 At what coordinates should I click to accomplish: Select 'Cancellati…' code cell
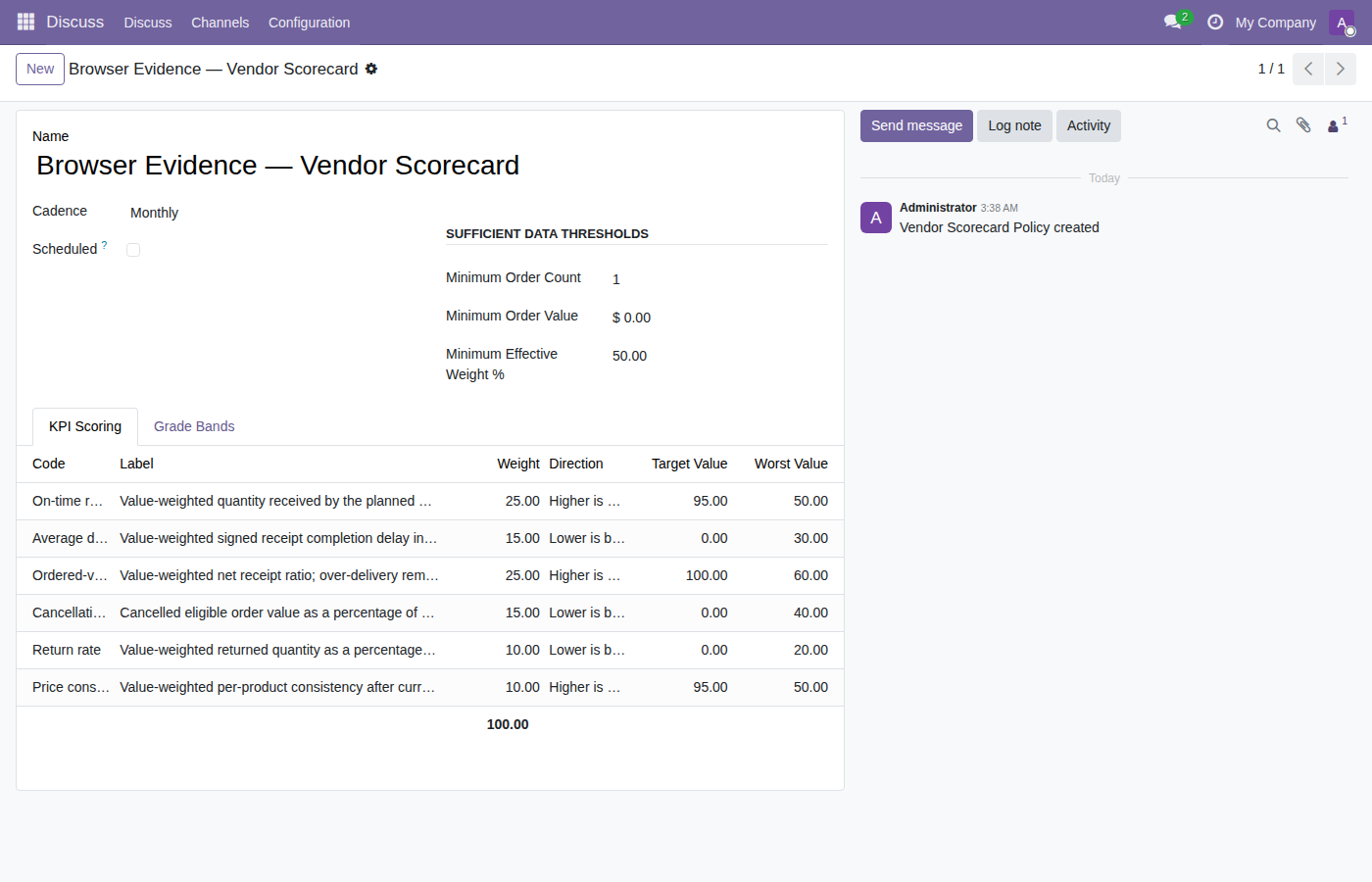coord(68,612)
